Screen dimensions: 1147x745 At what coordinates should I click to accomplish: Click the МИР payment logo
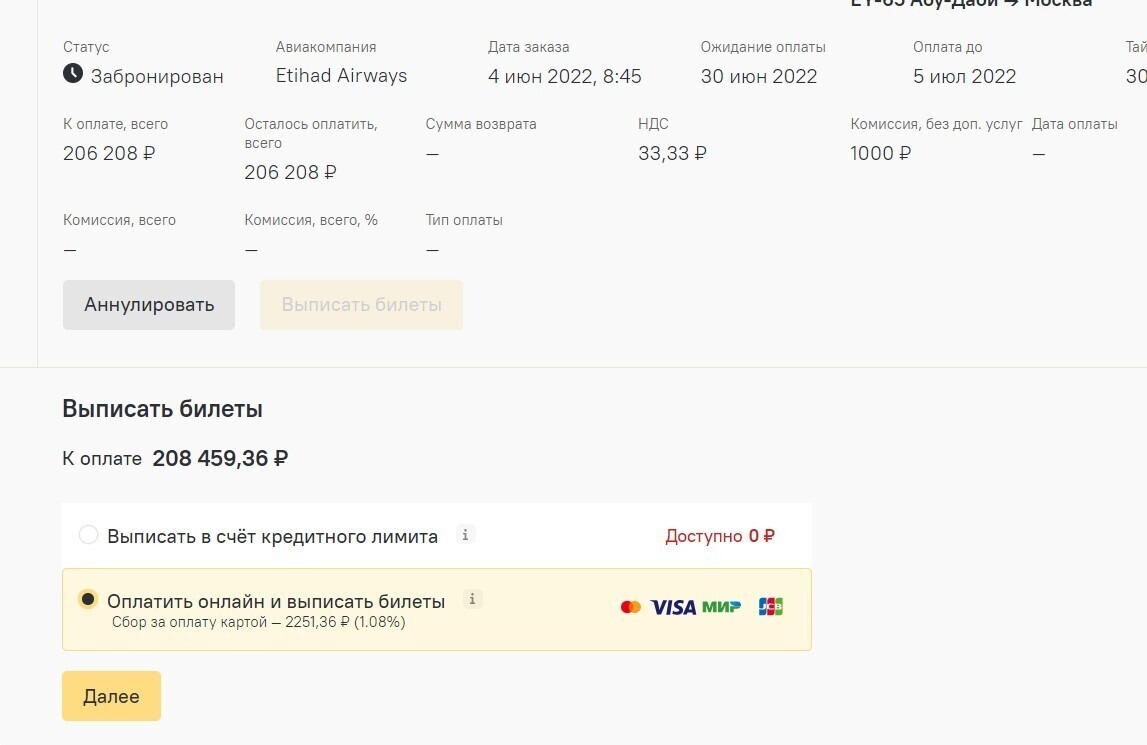(x=721, y=607)
